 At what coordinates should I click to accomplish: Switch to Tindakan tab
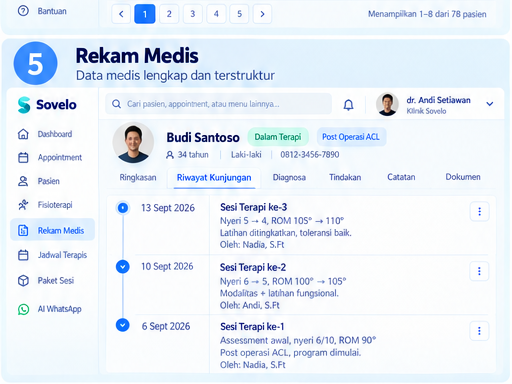pos(345,177)
